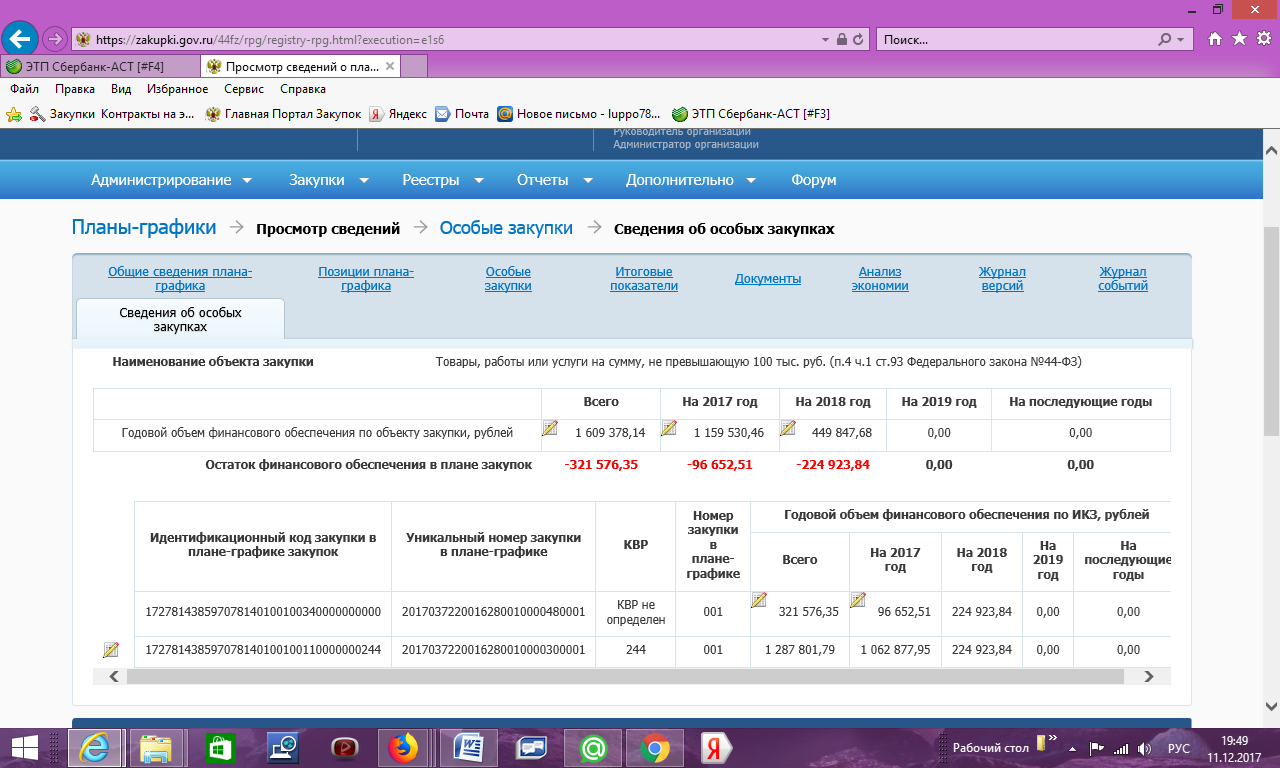Open the Почта favorites bookmark
The height and width of the screenshot is (768, 1280).
(x=462, y=114)
